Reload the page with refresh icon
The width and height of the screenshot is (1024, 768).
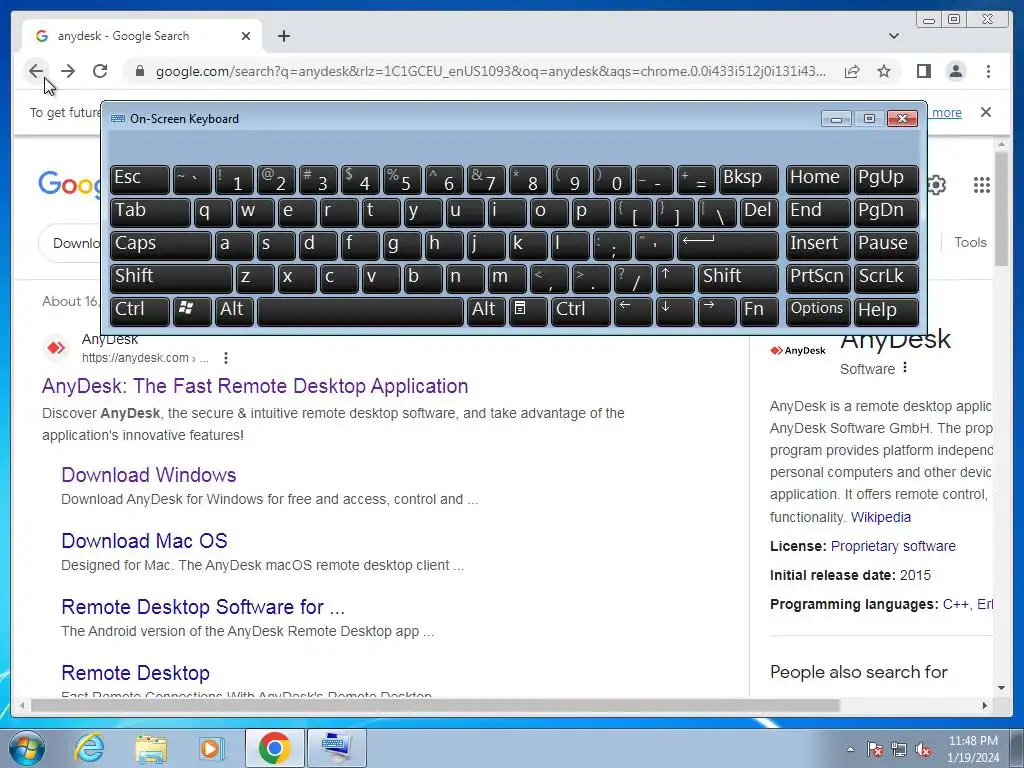[100, 71]
